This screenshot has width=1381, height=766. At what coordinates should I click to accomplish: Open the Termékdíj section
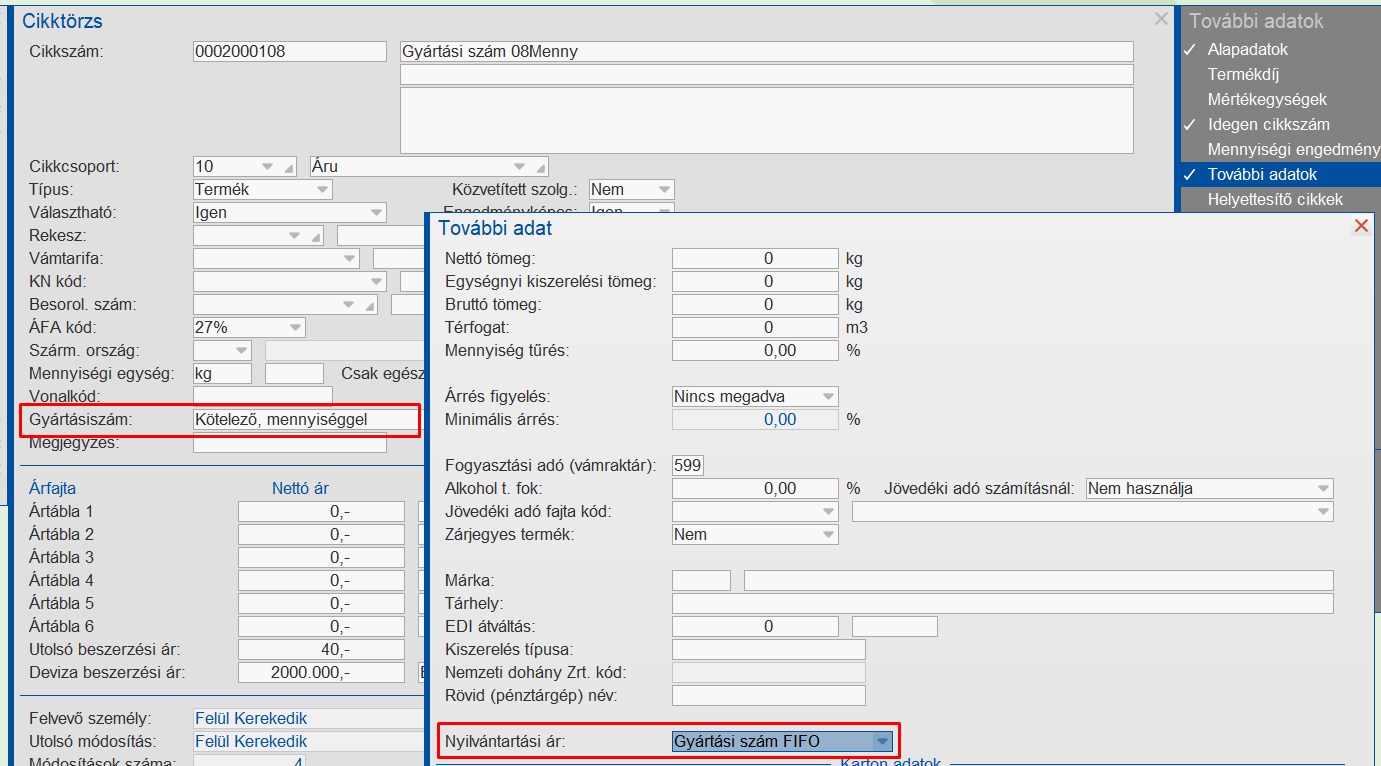pos(1243,75)
